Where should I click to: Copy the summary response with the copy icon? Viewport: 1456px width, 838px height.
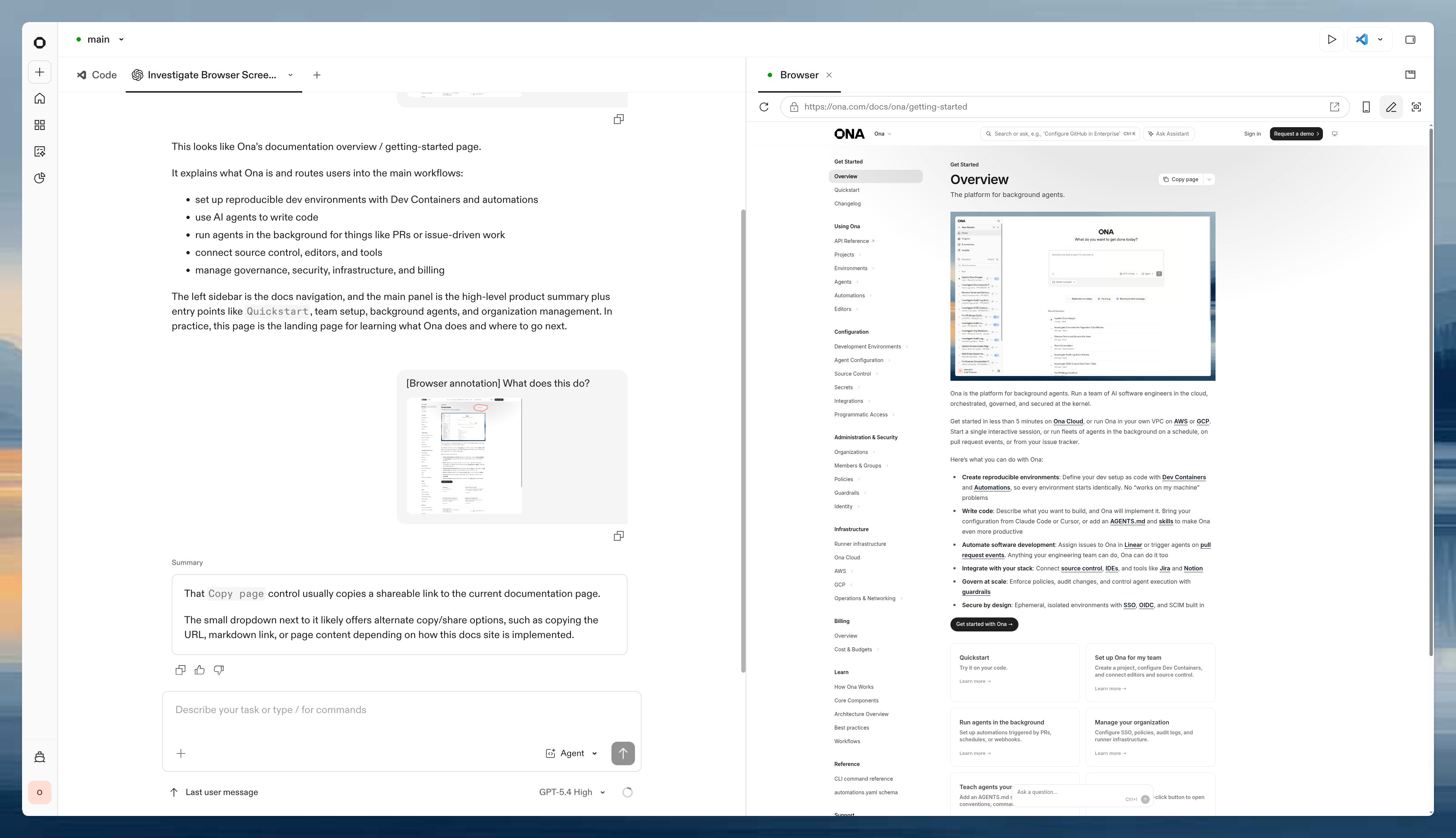click(x=180, y=670)
